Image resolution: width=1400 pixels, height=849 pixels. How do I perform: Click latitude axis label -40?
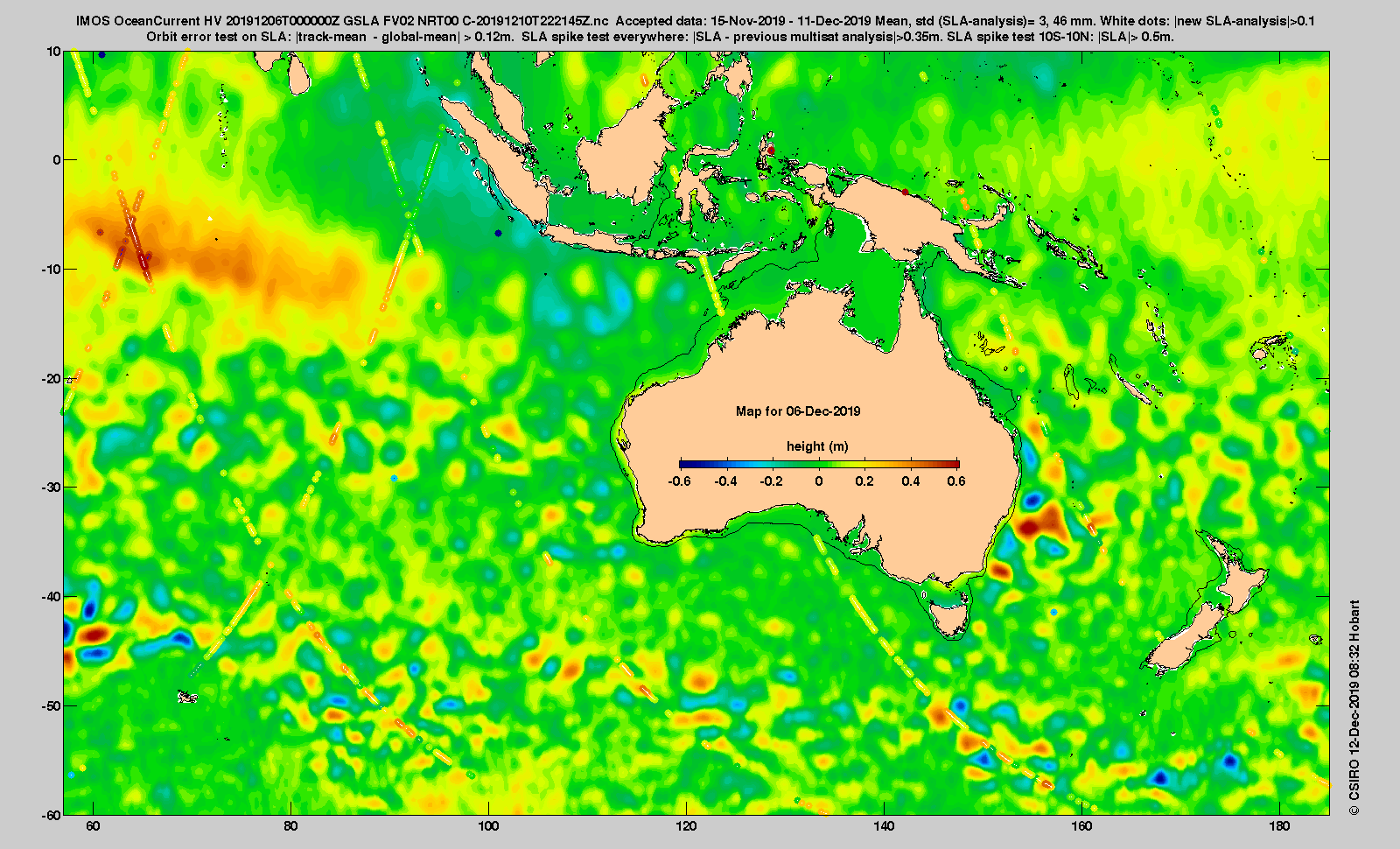coord(52,597)
